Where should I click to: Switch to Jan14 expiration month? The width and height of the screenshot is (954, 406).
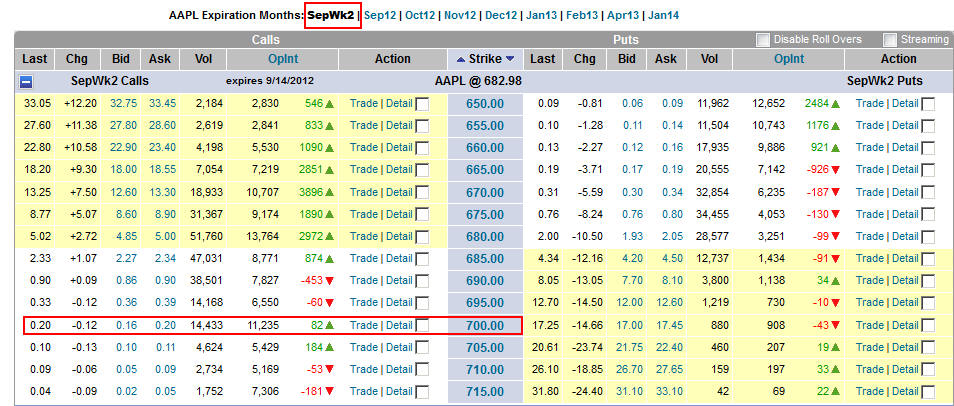(x=663, y=15)
